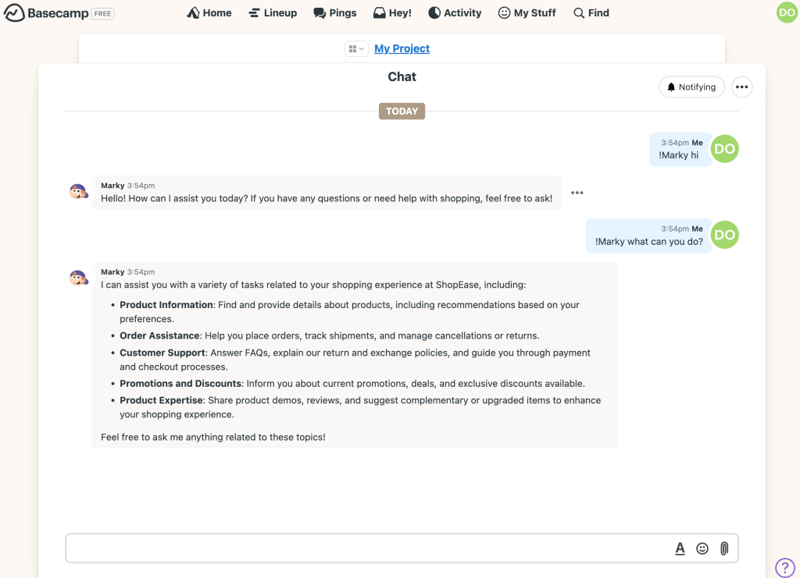Click in the chat message input field
The width and height of the screenshot is (800, 578).
tap(365, 548)
